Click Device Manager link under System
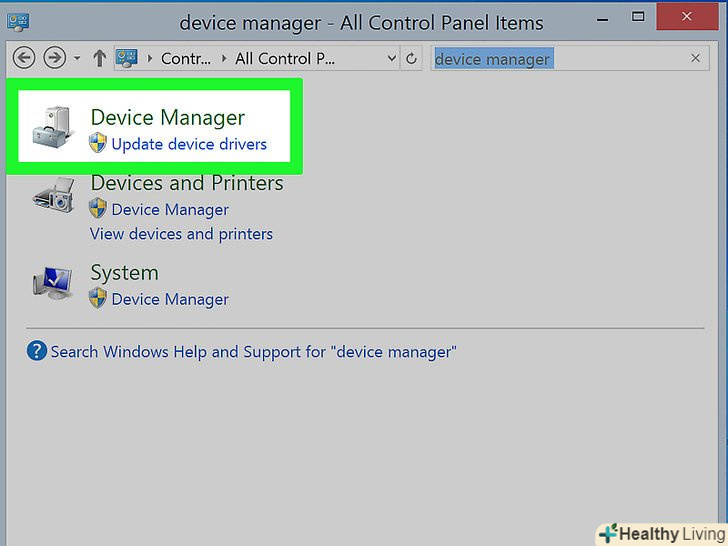 click(170, 299)
